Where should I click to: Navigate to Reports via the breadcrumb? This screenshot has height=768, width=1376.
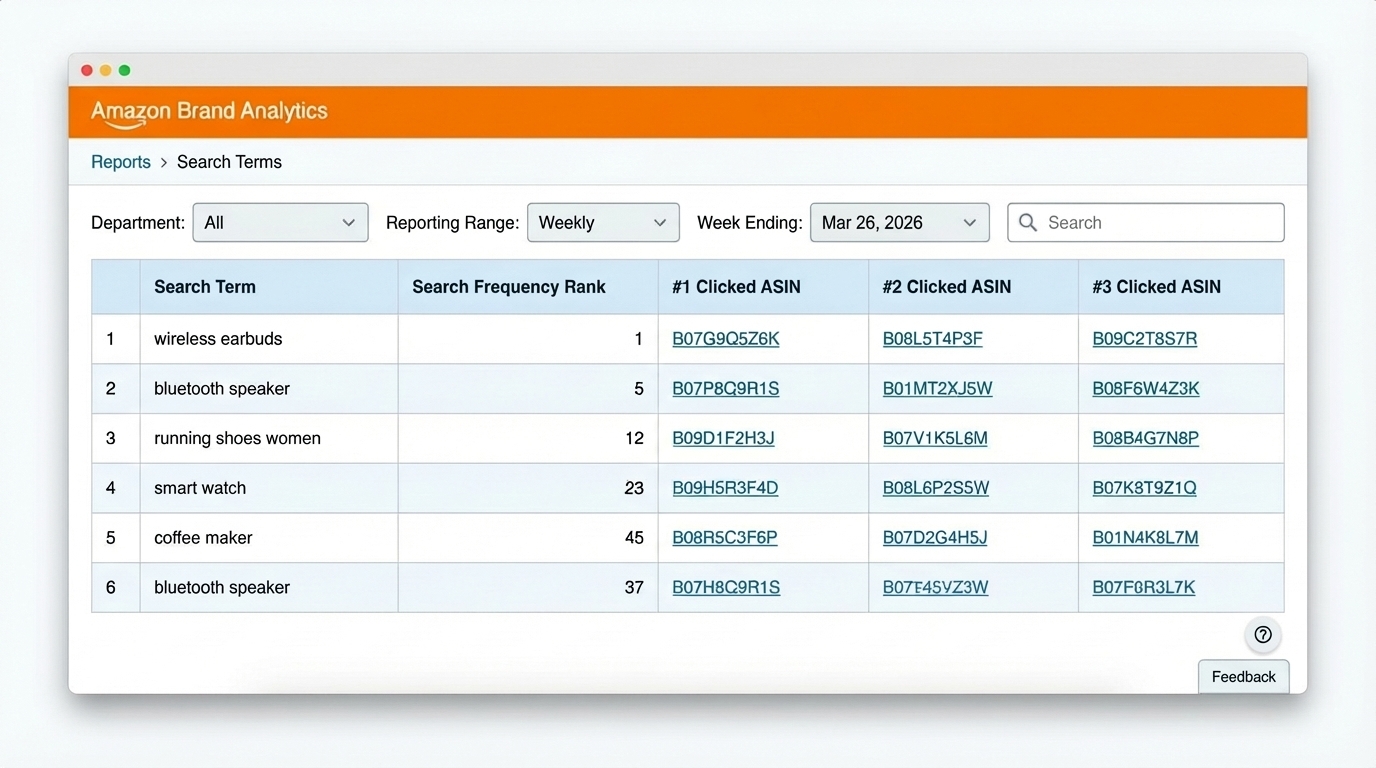coord(120,161)
